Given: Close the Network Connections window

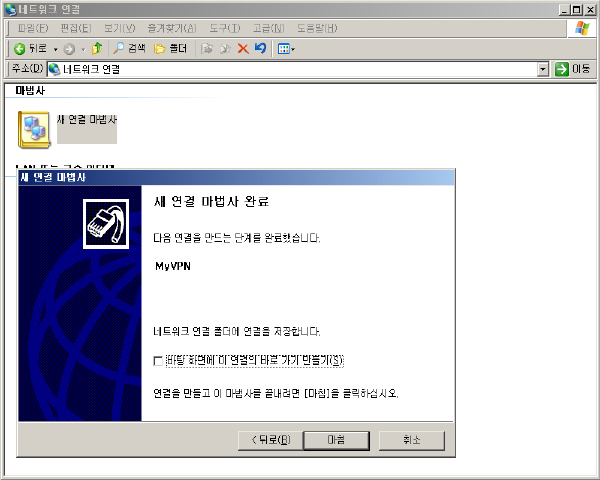Looking at the screenshot, I should (x=590, y=10).
